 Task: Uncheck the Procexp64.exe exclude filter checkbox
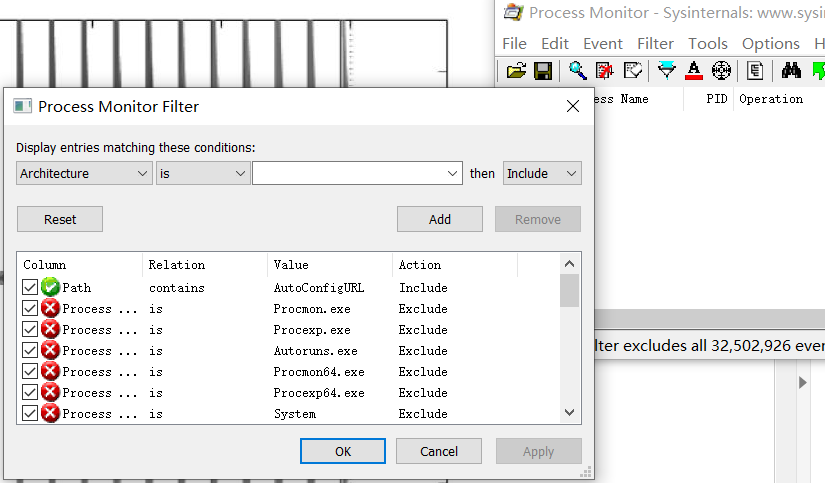click(30, 393)
